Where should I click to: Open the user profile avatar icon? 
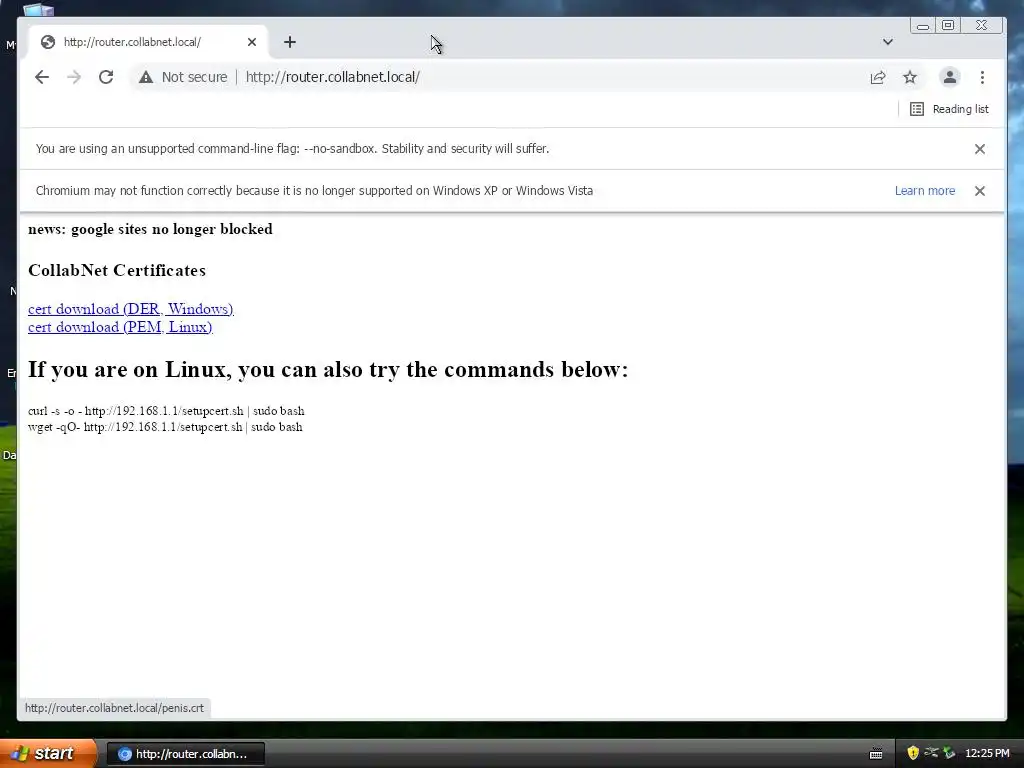pos(950,77)
